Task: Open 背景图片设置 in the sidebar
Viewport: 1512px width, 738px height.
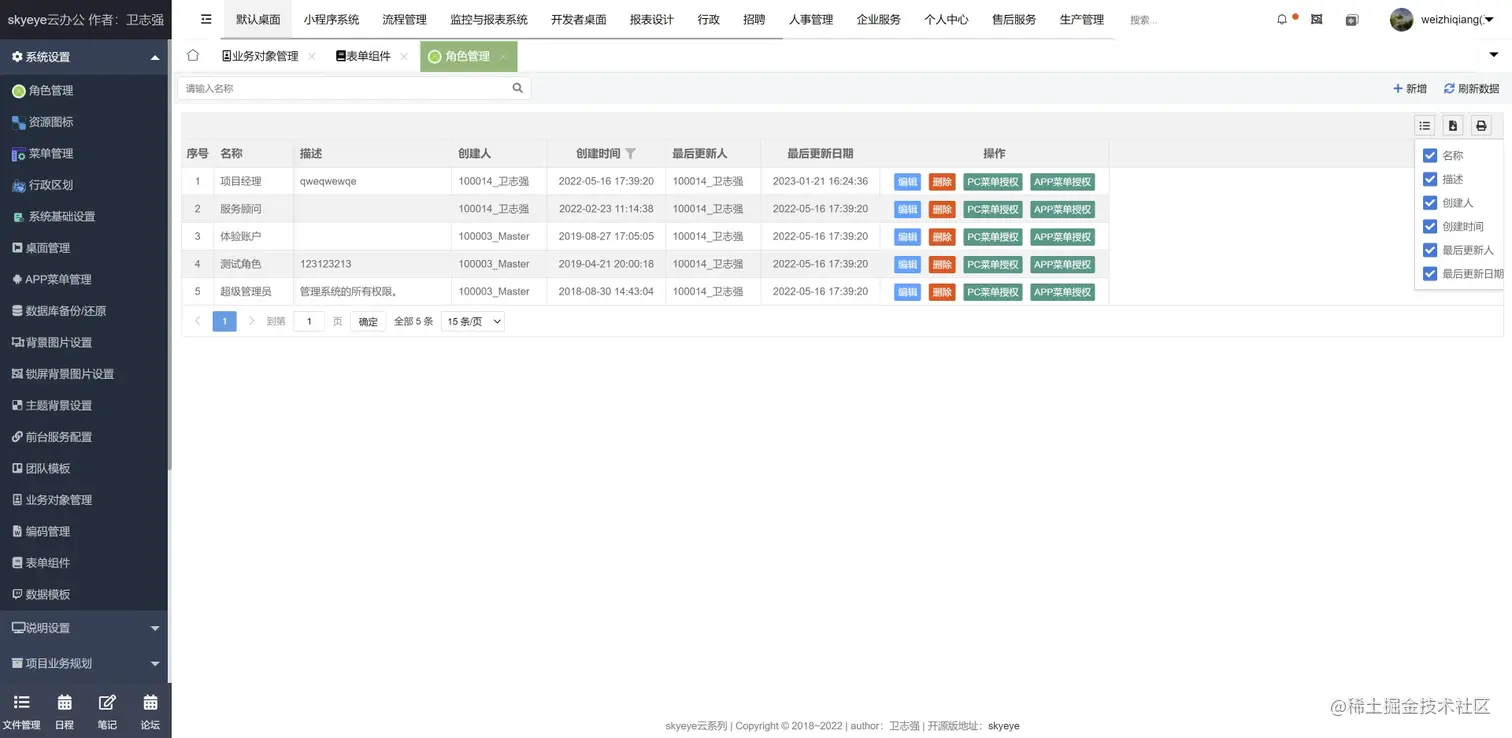Action: point(85,342)
